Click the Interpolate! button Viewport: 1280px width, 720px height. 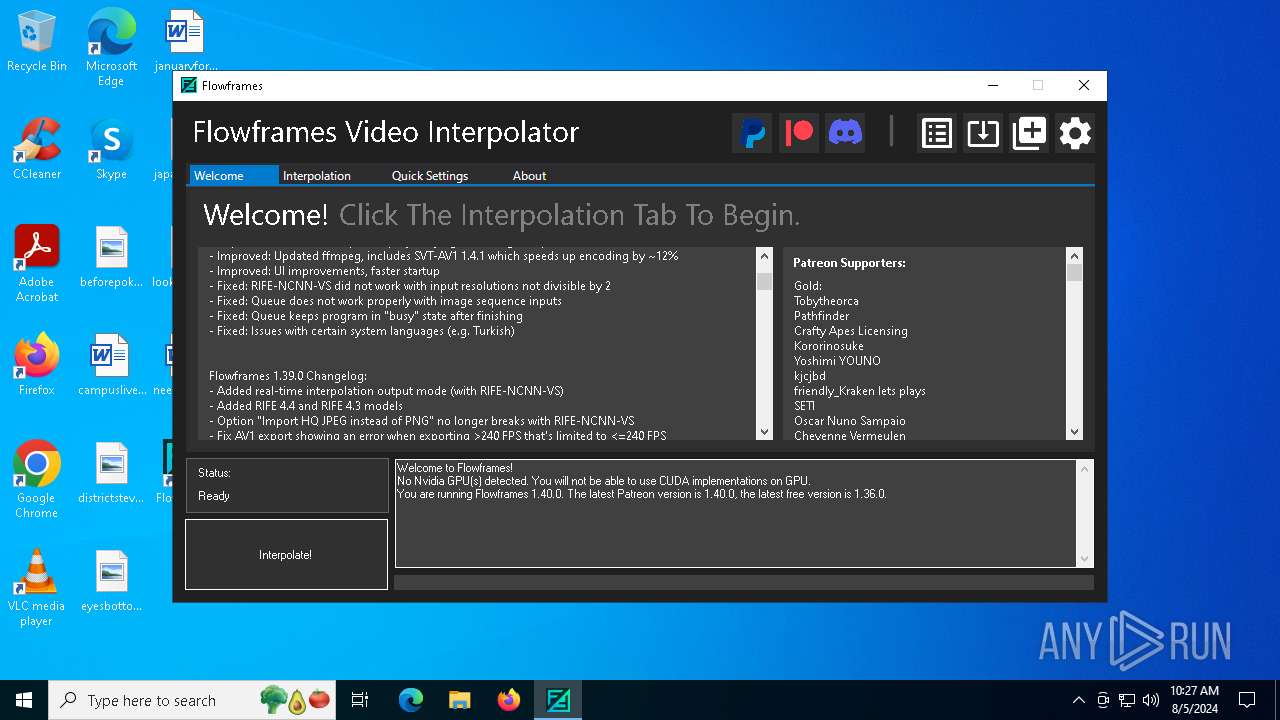(286, 554)
